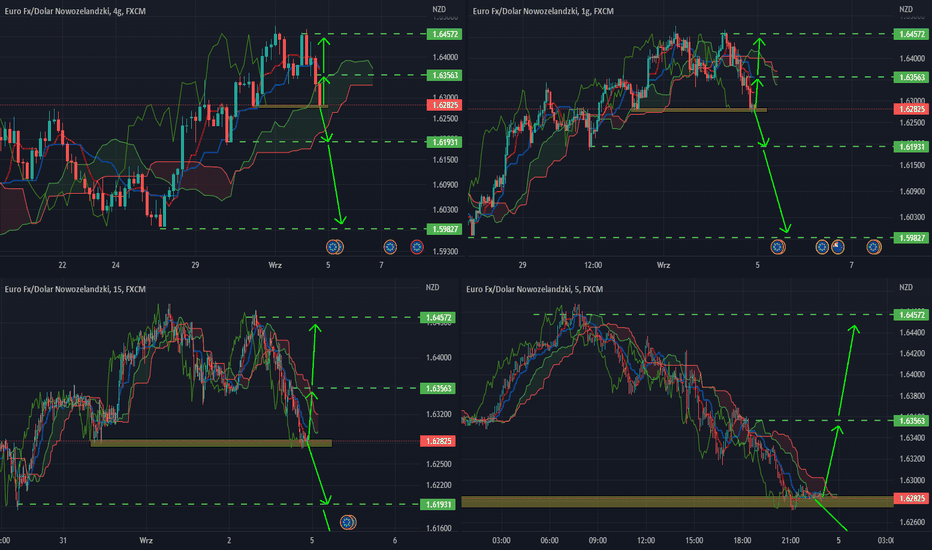Select the 1.64572 level label in 4g chart

[x=444, y=34]
